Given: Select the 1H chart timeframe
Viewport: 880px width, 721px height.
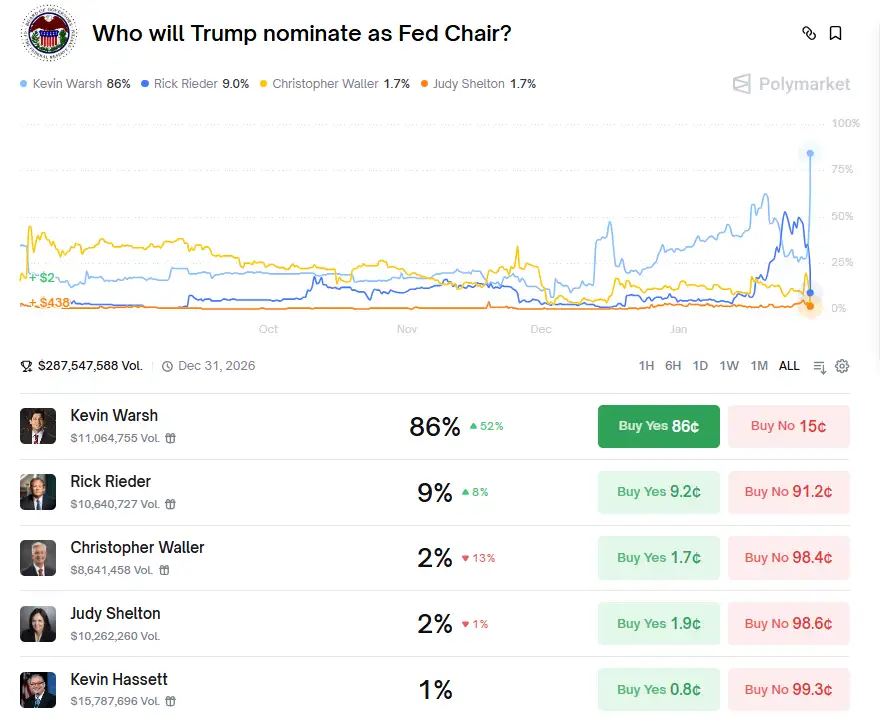Looking at the screenshot, I should point(647,366).
